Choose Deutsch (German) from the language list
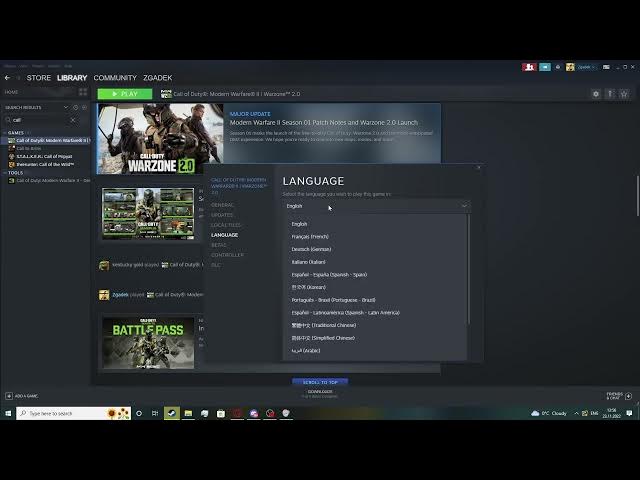 (x=376, y=249)
